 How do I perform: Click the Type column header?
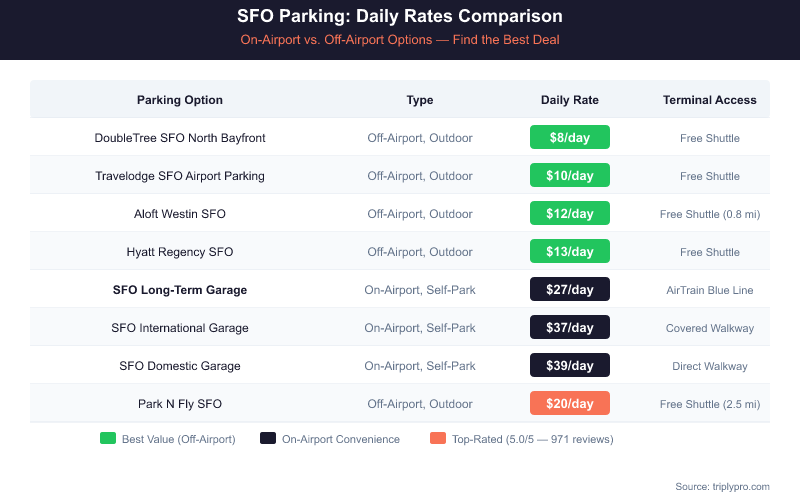pyautogui.click(x=420, y=100)
